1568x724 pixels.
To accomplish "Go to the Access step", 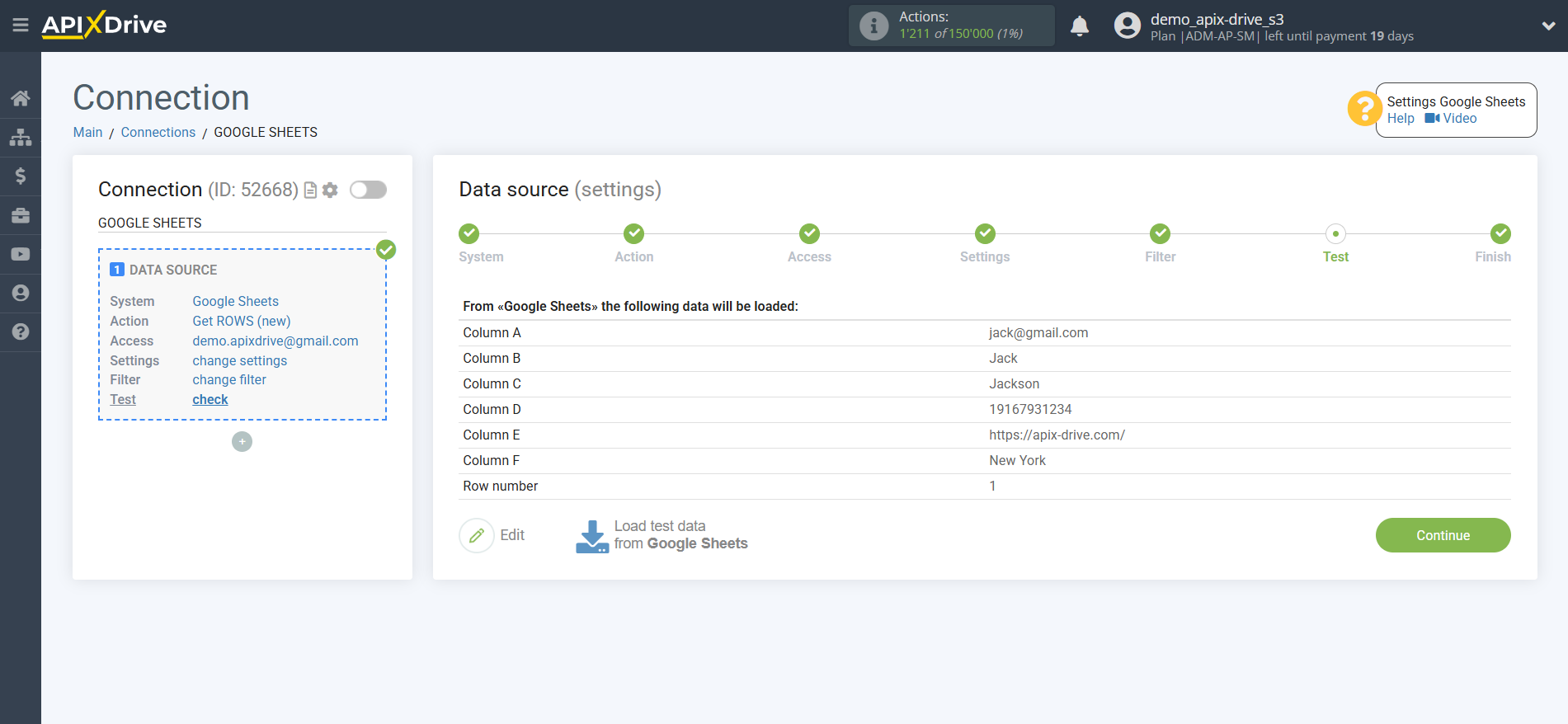I will coord(809,234).
